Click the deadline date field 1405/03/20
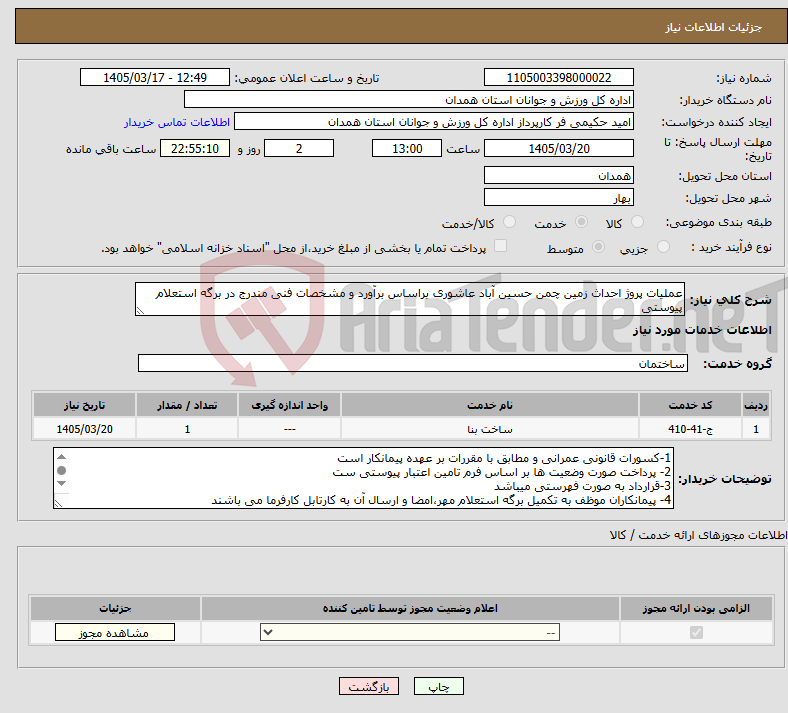Viewport: 788px width, 713px height. tap(559, 148)
